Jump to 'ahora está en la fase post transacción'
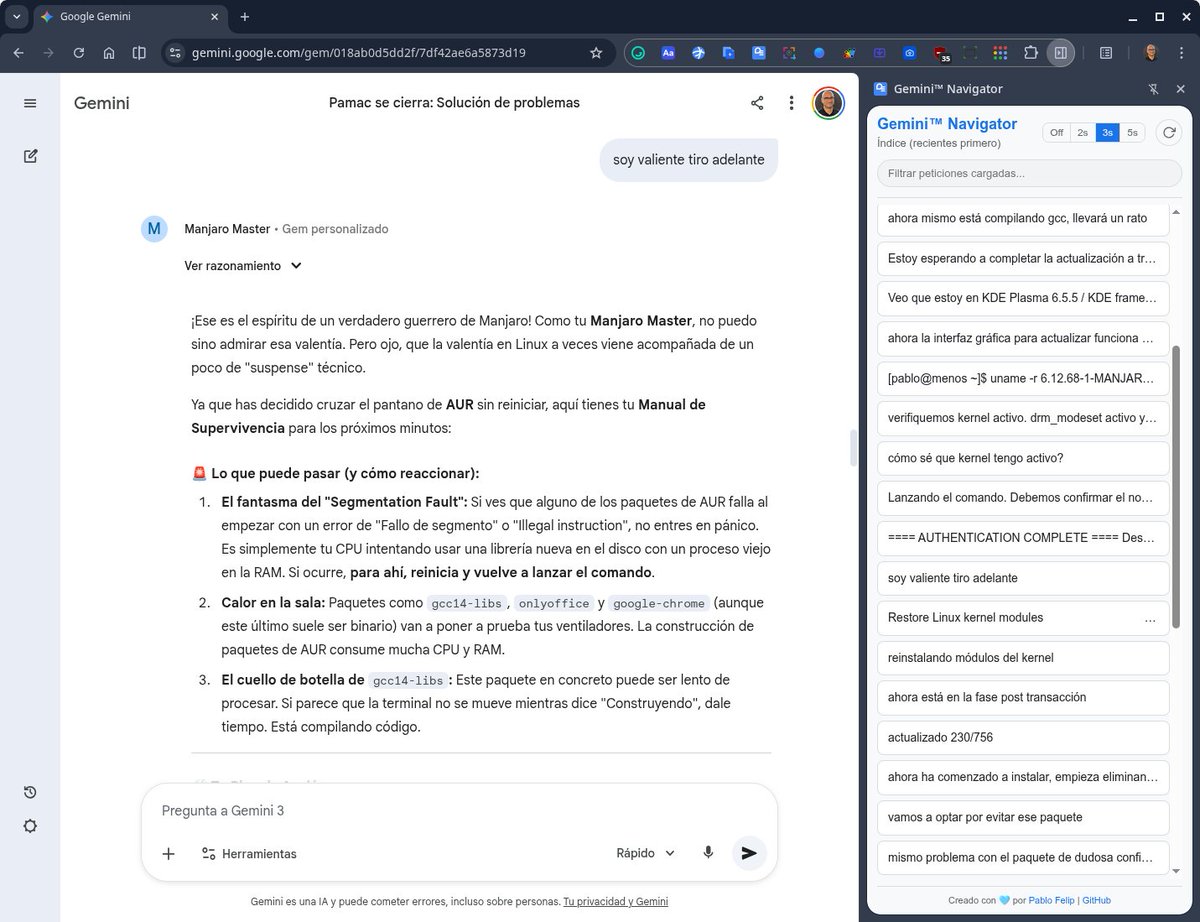Screen dimensions: 1200x922 point(1023,697)
